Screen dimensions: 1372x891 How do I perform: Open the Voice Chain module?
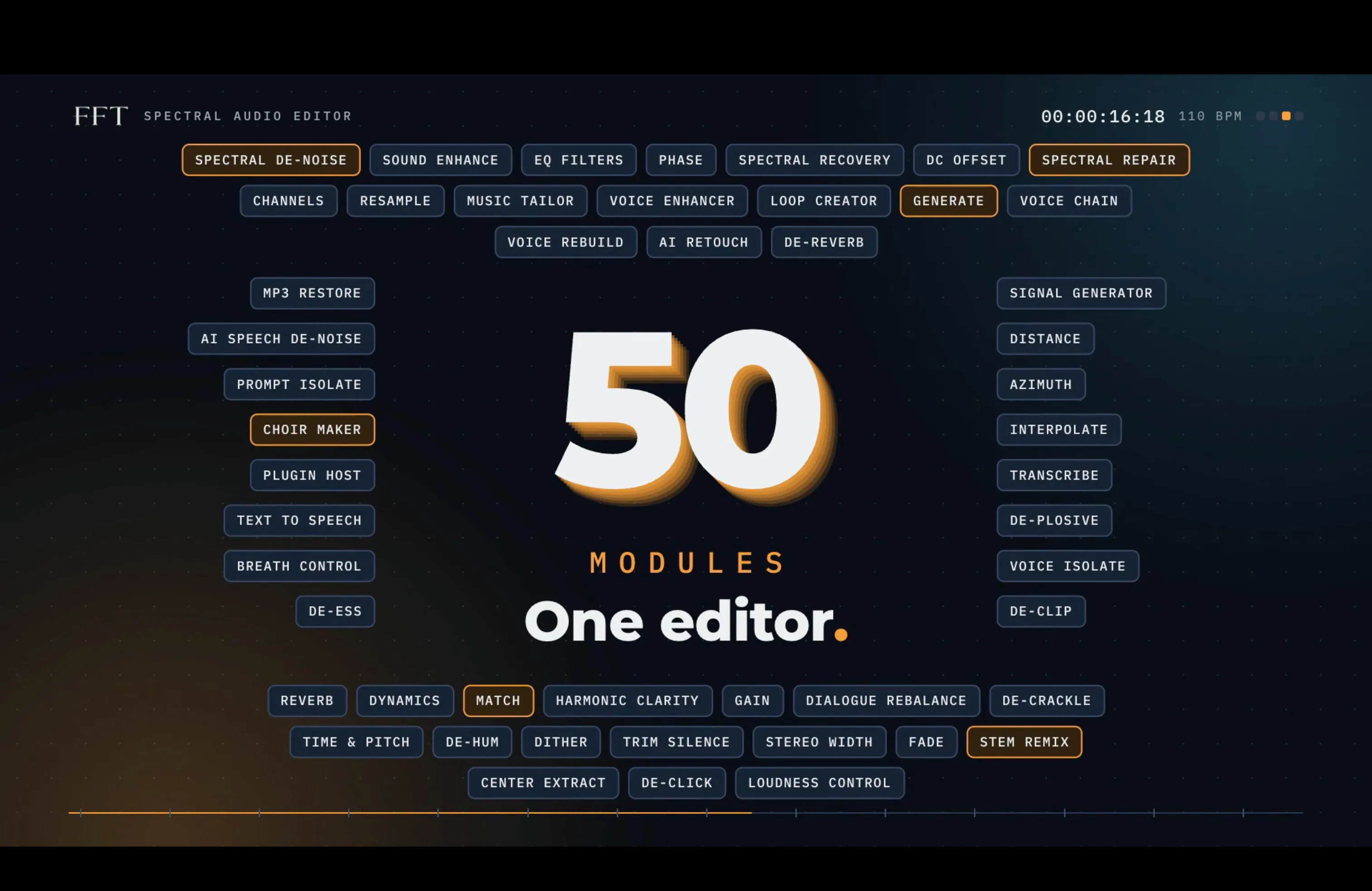[1069, 201]
